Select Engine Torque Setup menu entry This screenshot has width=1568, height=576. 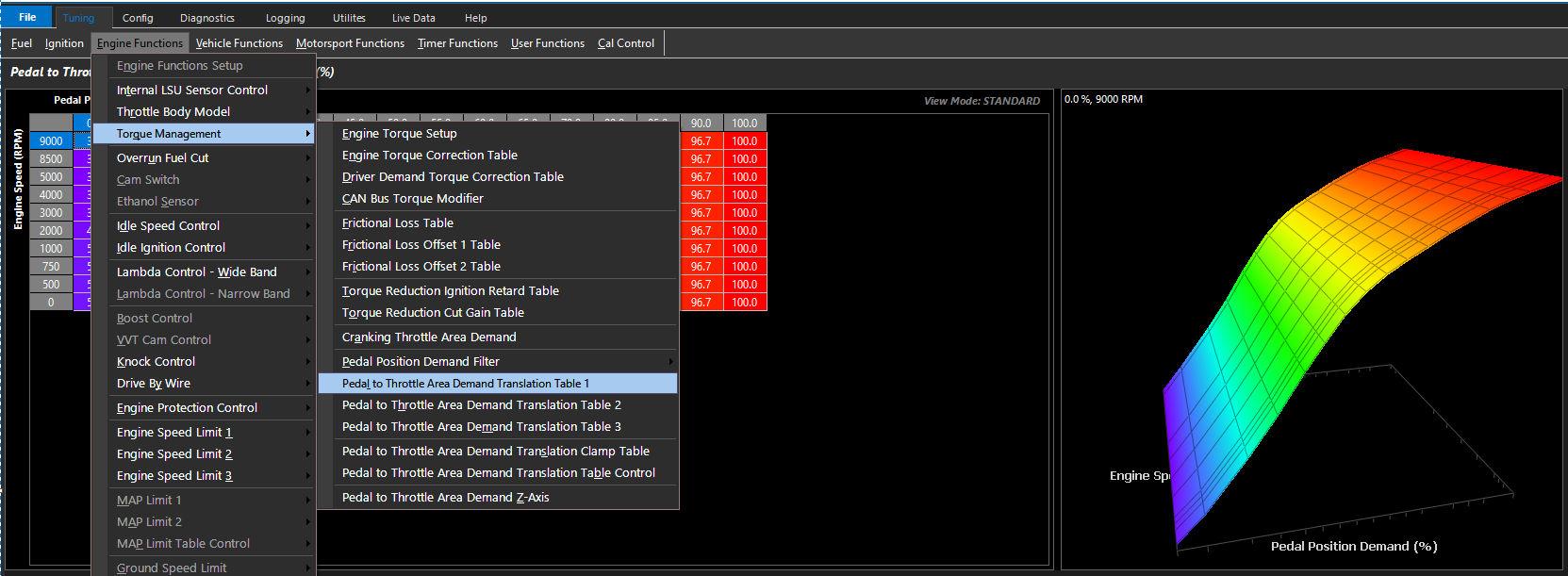399,134
